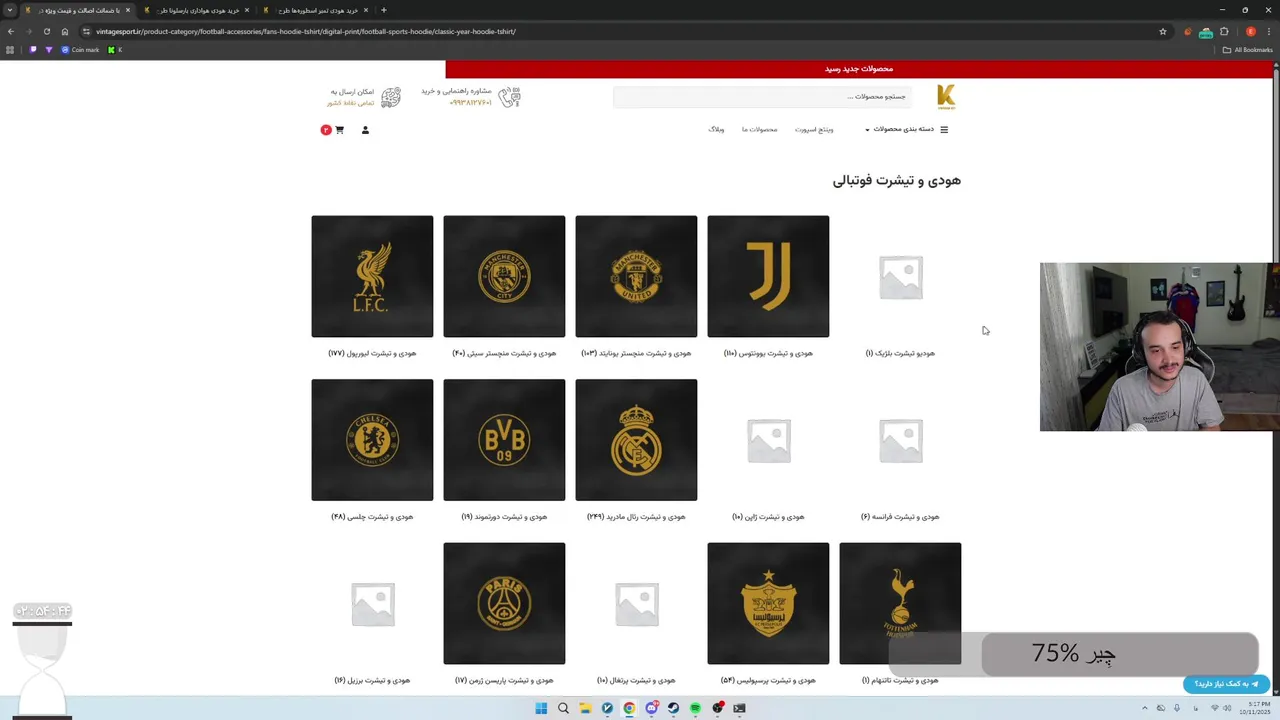
Task: Click the هودی و تیشرت رئال مادرید caption
Action: pyautogui.click(x=636, y=517)
